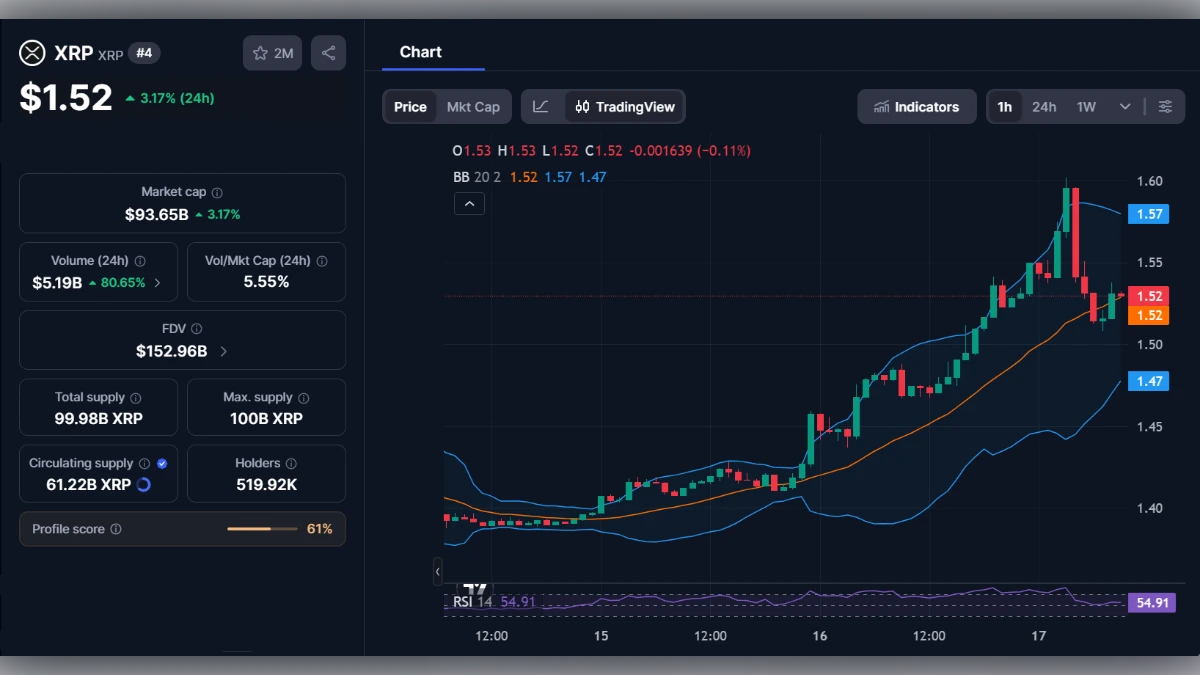
Task: Click the verified badge next to Circulating supply
Action: tap(163, 463)
